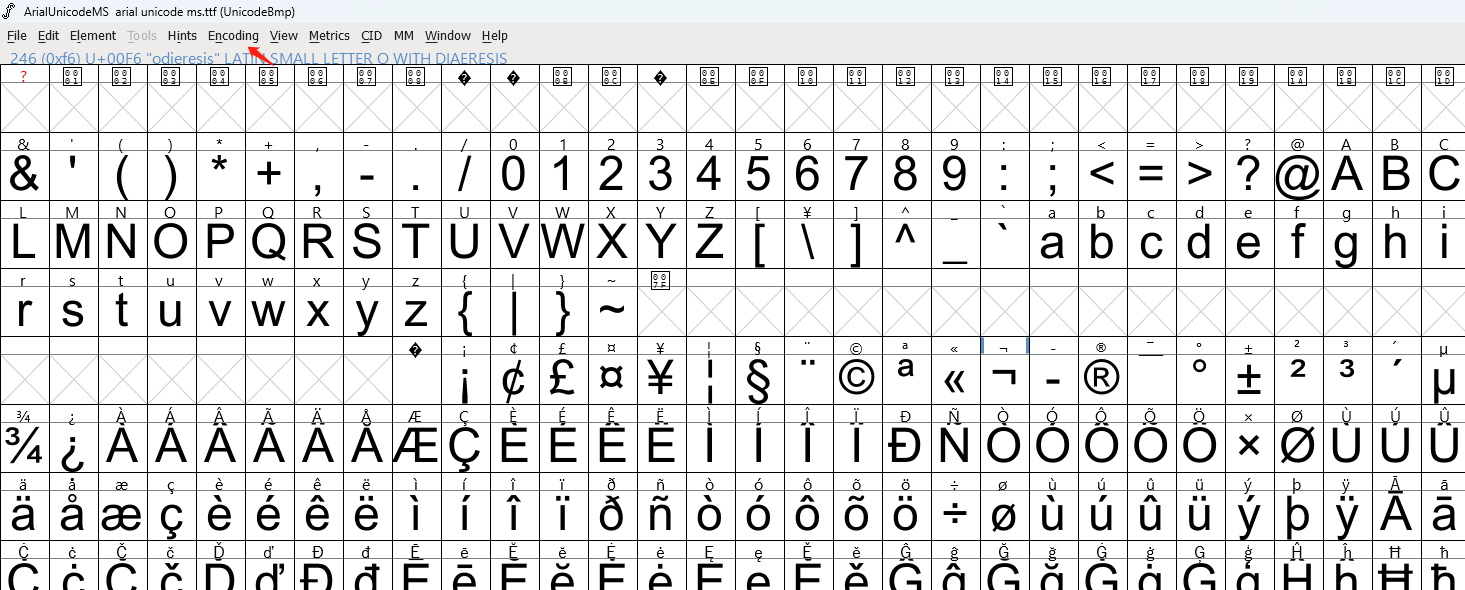Open the File menu

(17, 36)
